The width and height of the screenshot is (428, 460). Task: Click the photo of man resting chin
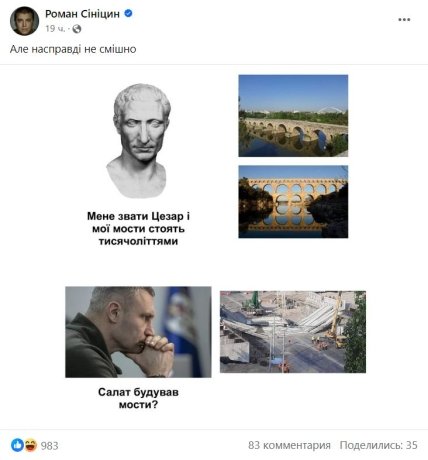tap(138, 332)
